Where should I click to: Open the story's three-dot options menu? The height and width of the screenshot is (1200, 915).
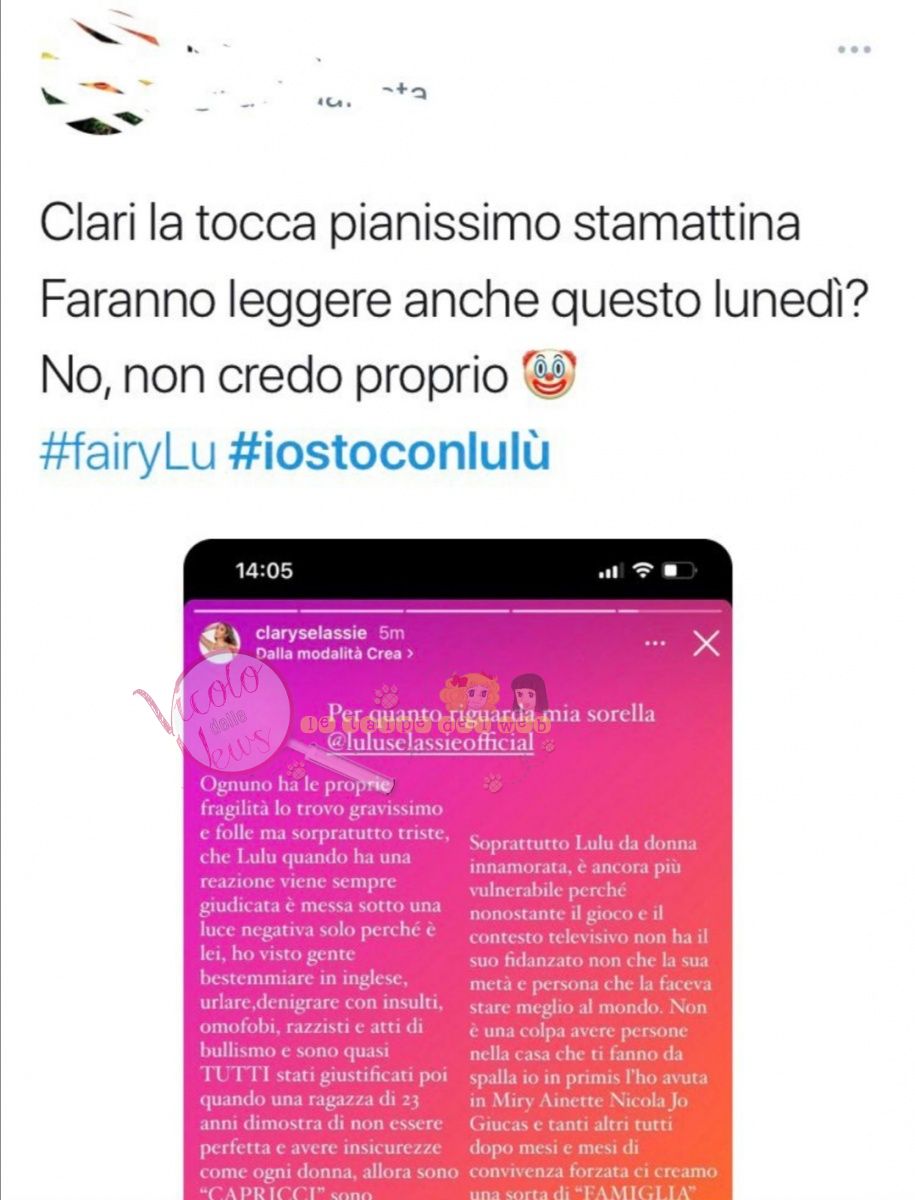point(655,643)
